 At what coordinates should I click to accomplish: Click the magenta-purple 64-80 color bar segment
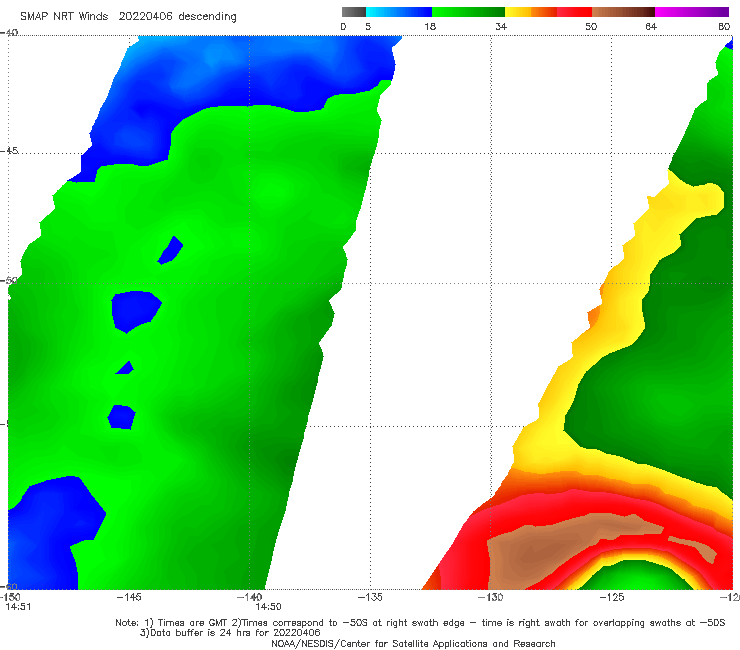click(691, 12)
